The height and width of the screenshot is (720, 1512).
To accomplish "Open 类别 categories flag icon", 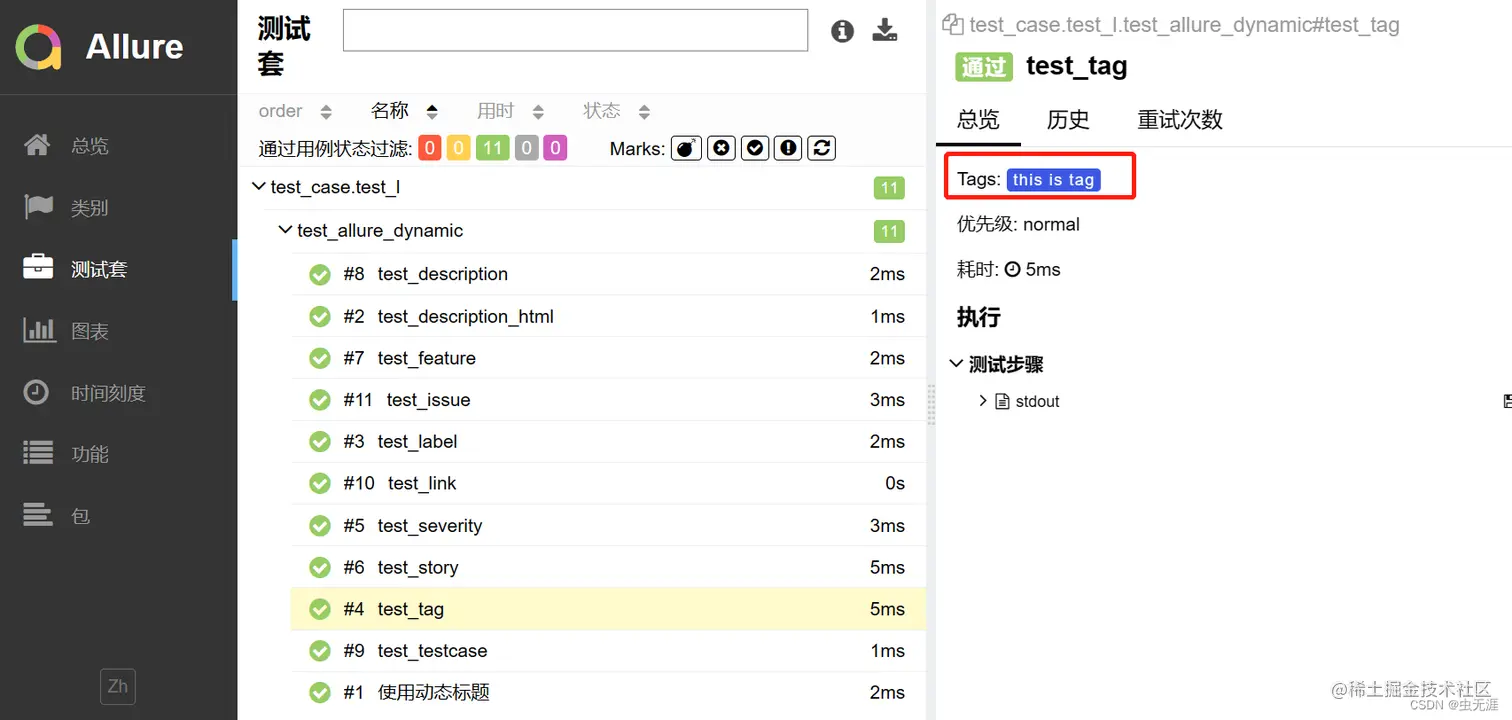I will point(38,207).
